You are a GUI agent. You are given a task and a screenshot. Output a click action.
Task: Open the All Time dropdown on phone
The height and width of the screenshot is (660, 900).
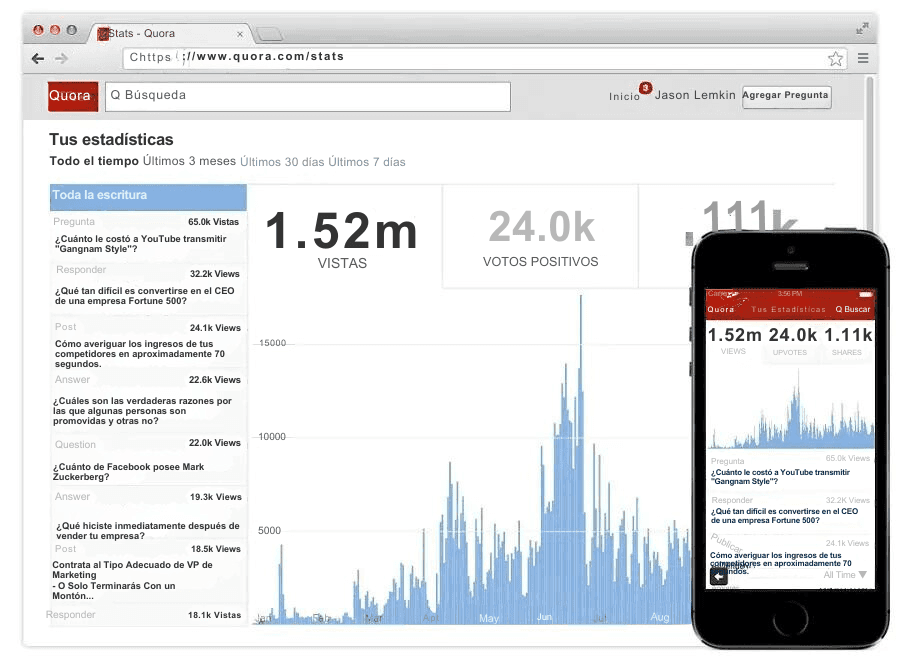click(846, 575)
